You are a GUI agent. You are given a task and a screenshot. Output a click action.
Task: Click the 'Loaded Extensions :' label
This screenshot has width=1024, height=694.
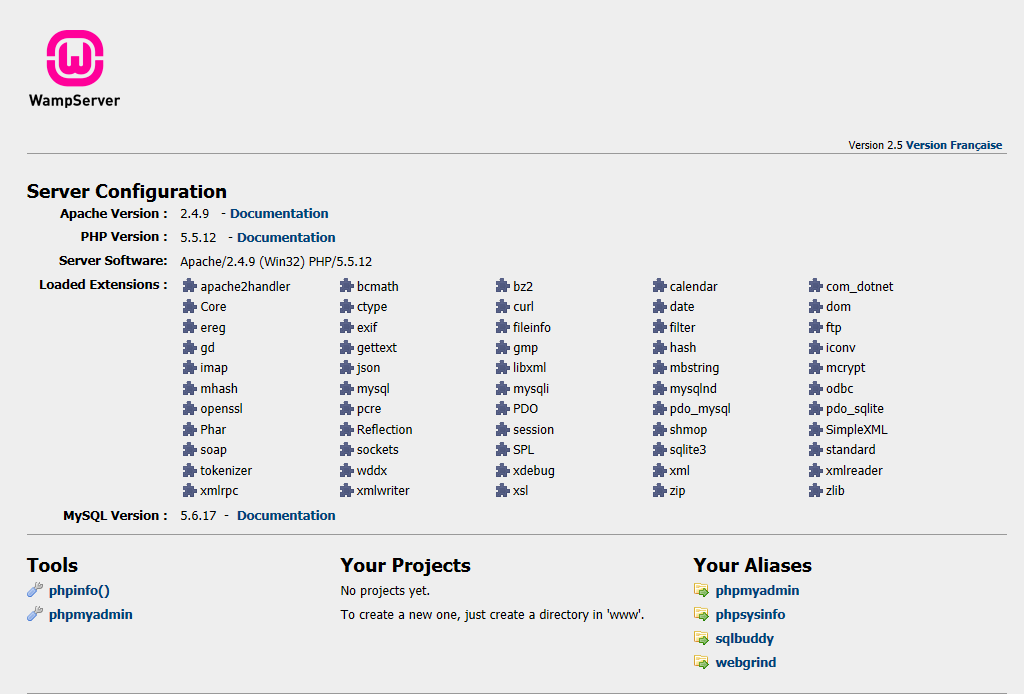103,285
